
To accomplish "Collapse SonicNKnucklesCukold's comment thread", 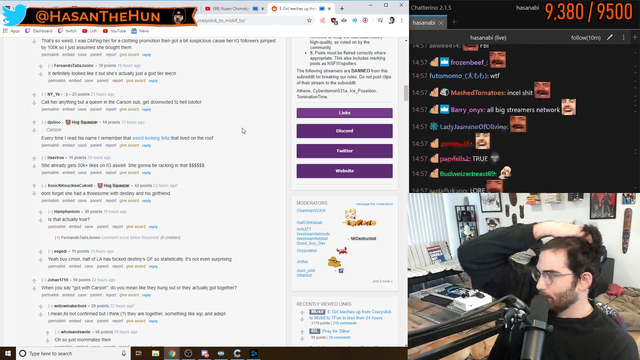I will pyautogui.click(x=44, y=185).
